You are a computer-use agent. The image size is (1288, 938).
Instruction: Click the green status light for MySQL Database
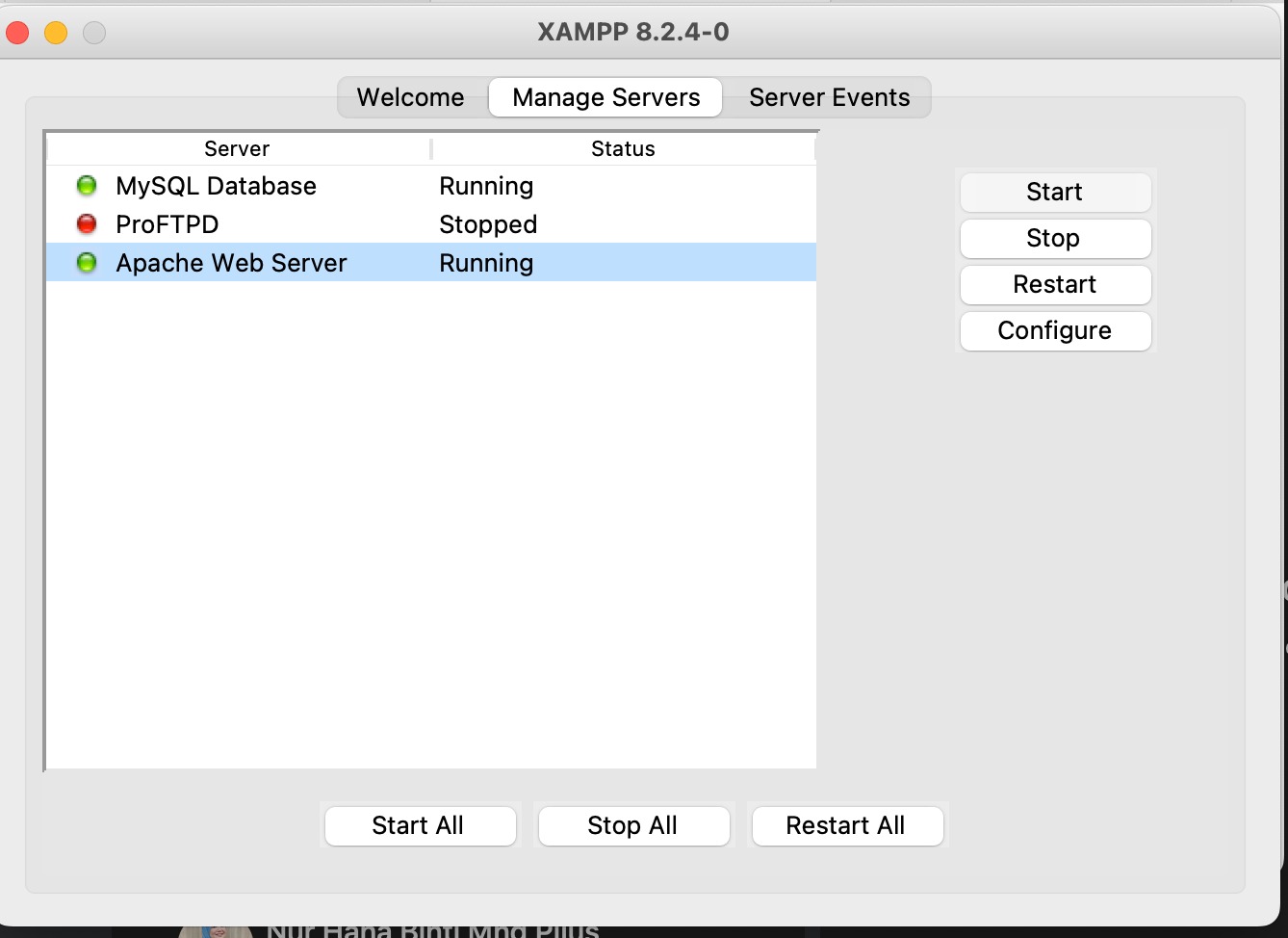point(87,186)
